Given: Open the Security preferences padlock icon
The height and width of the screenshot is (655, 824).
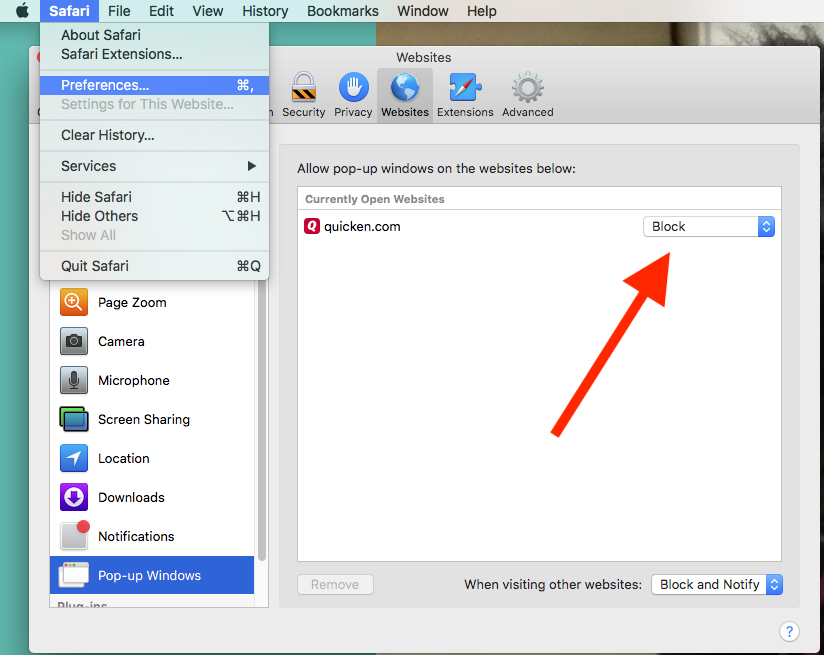Looking at the screenshot, I should click(304, 87).
